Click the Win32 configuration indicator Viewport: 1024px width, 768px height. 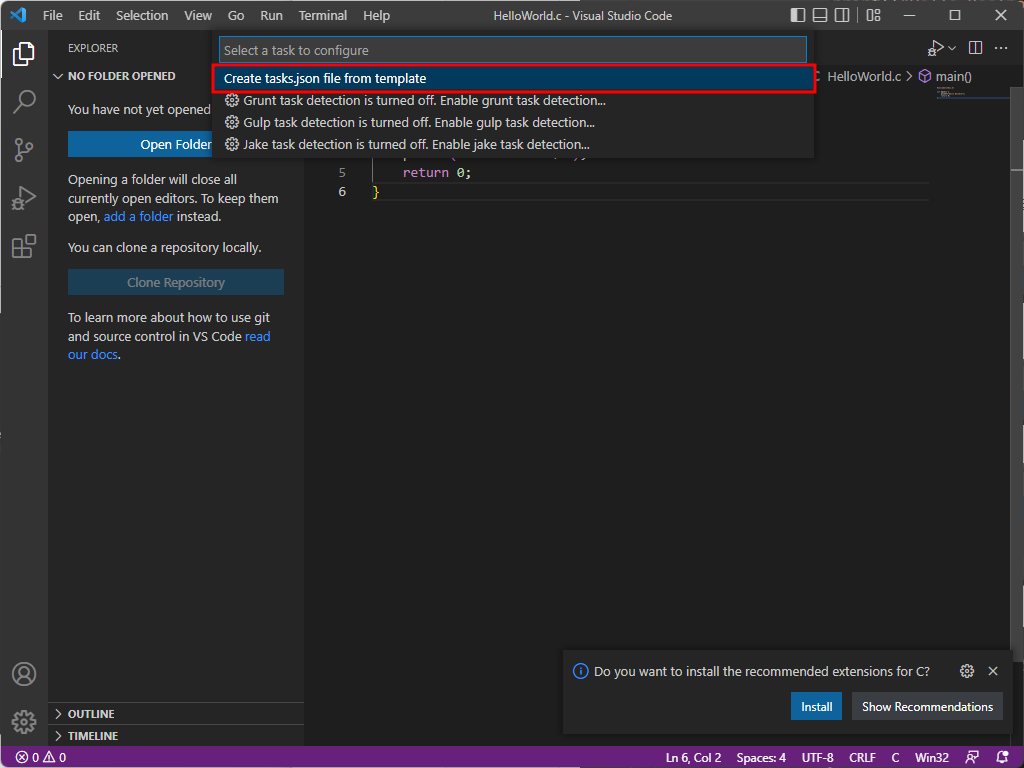tap(932, 758)
